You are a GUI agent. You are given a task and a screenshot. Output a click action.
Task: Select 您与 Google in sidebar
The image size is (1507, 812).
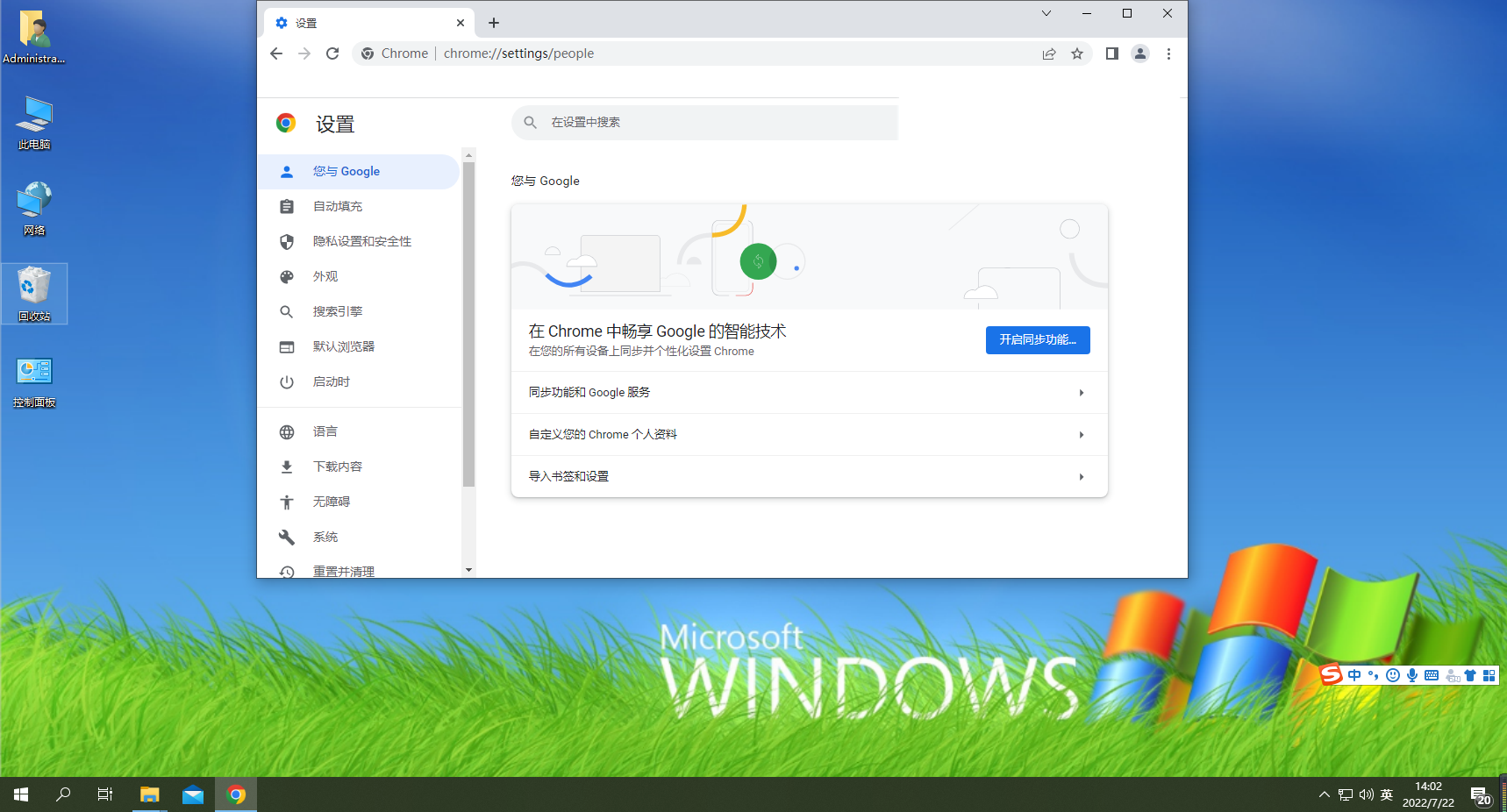point(358,172)
